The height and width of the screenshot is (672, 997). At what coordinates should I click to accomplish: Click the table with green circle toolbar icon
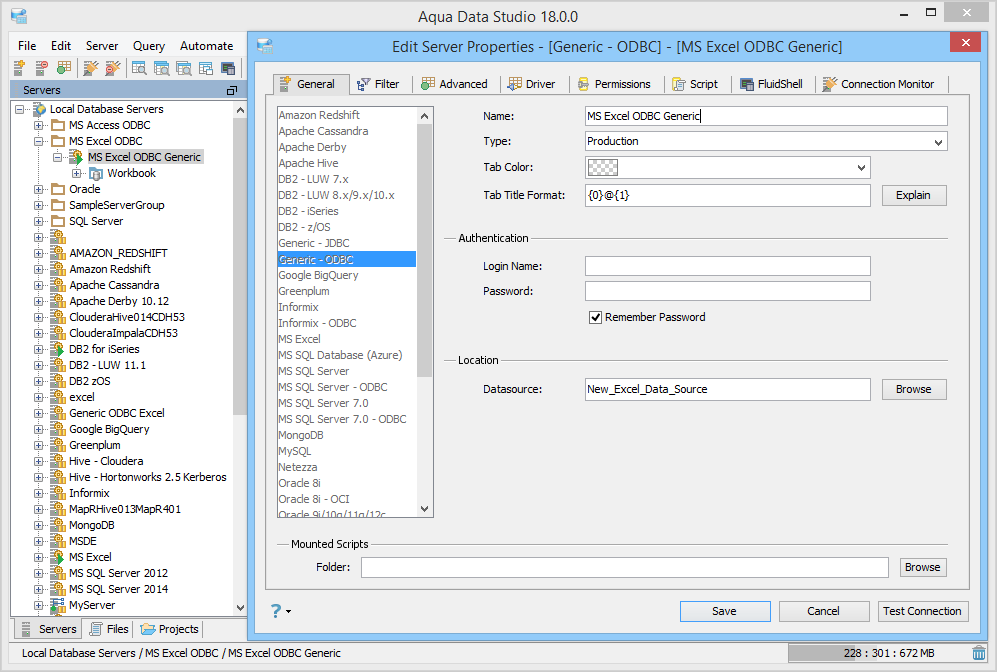point(64,67)
